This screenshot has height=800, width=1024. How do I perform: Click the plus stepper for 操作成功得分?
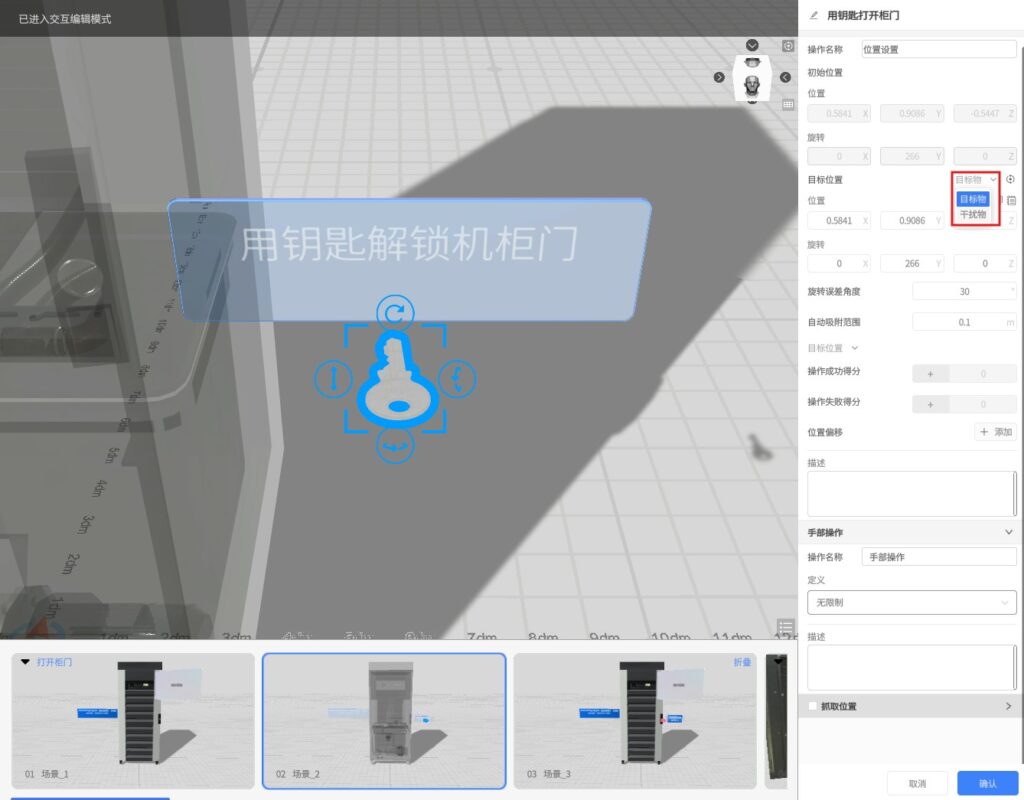931,373
